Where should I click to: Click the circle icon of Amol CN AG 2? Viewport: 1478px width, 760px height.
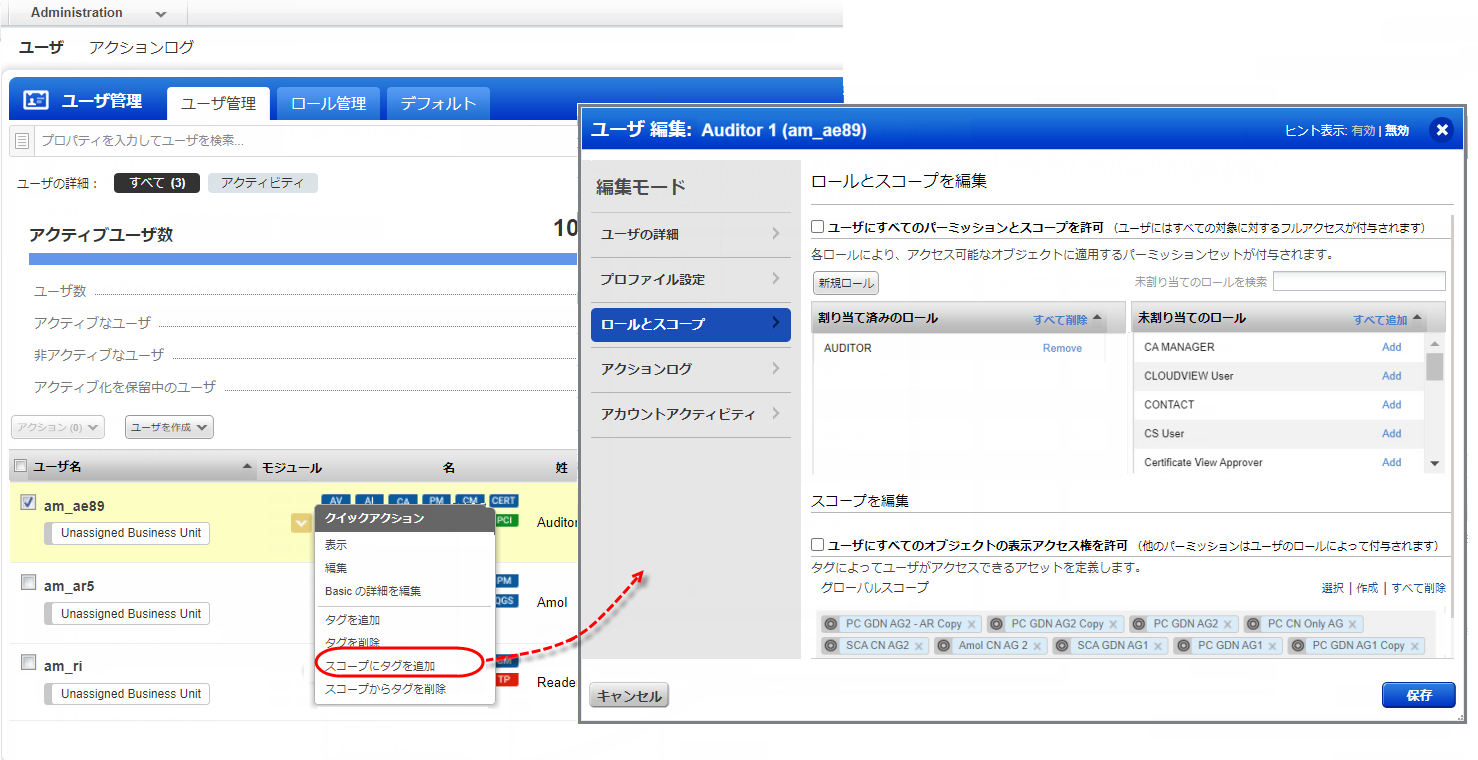[943, 646]
